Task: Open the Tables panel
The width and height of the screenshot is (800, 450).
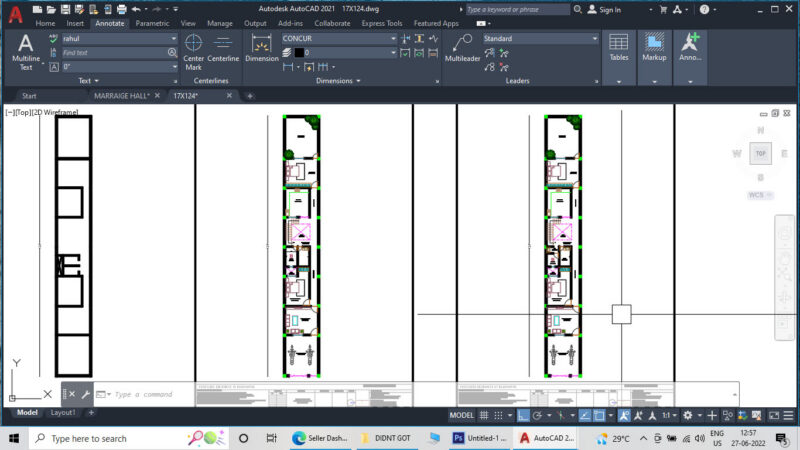Action: [x=619, y=57]
